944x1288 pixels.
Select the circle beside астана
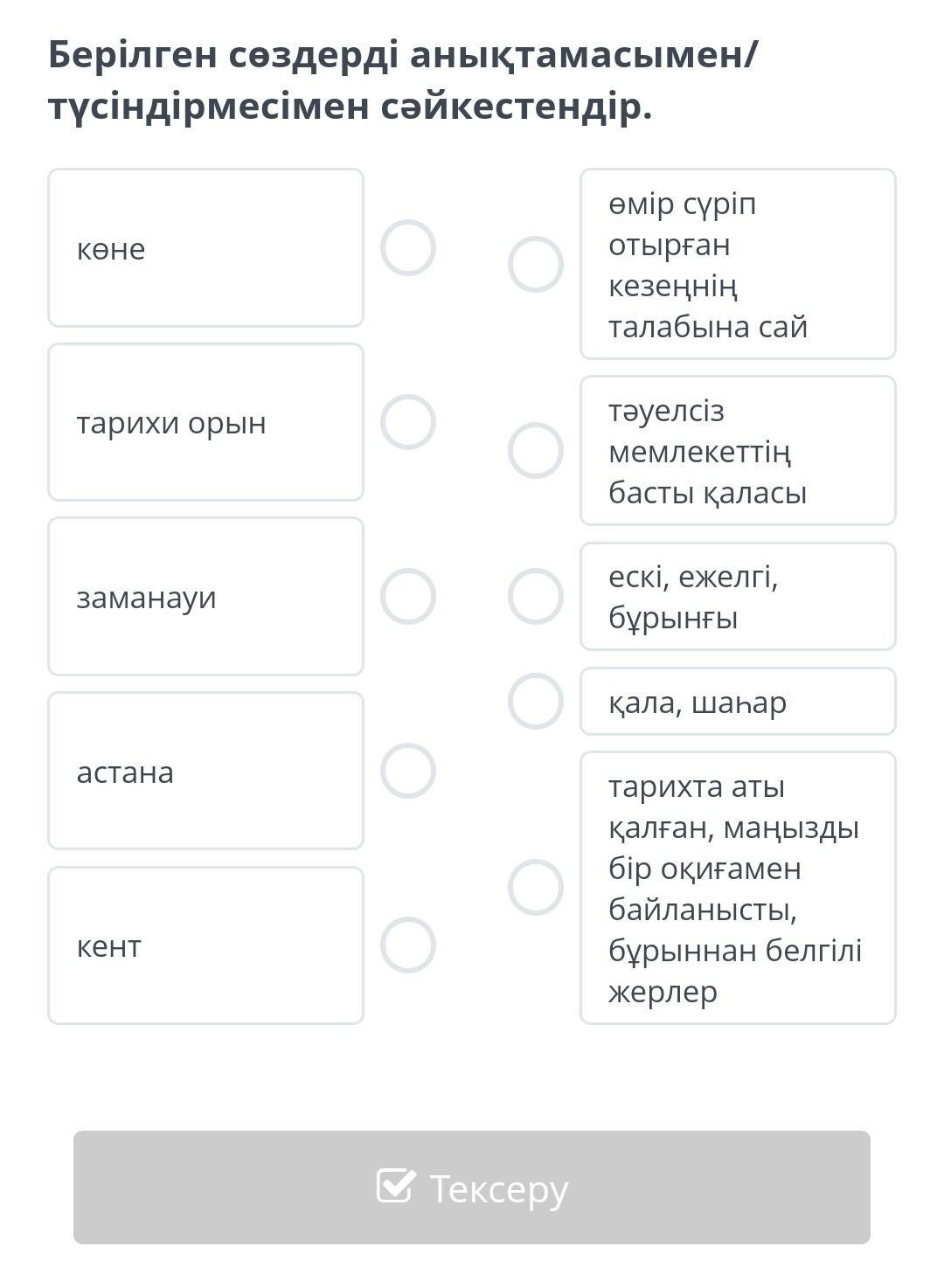point(408,771)
